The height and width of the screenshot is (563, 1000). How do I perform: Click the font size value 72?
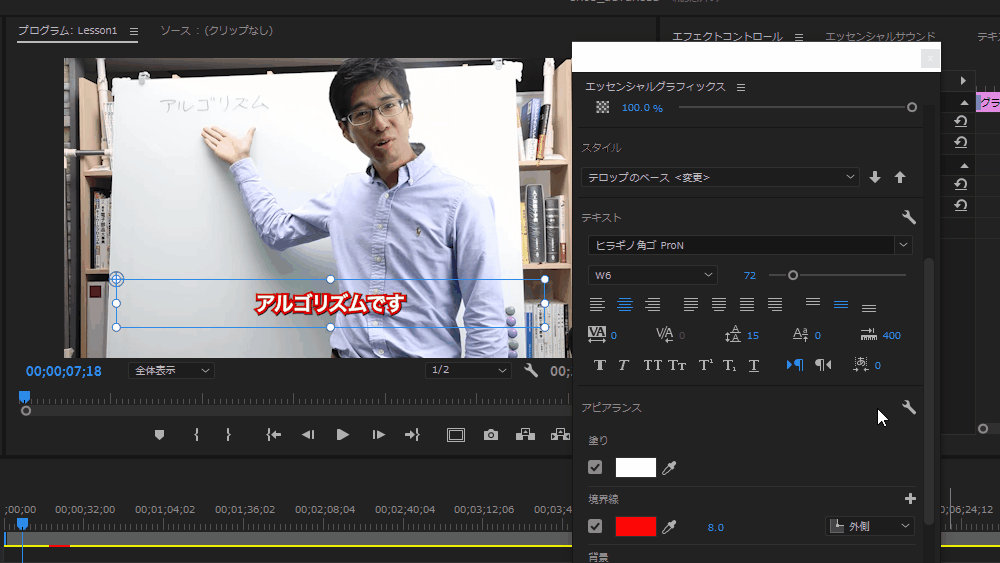point(749,275)
